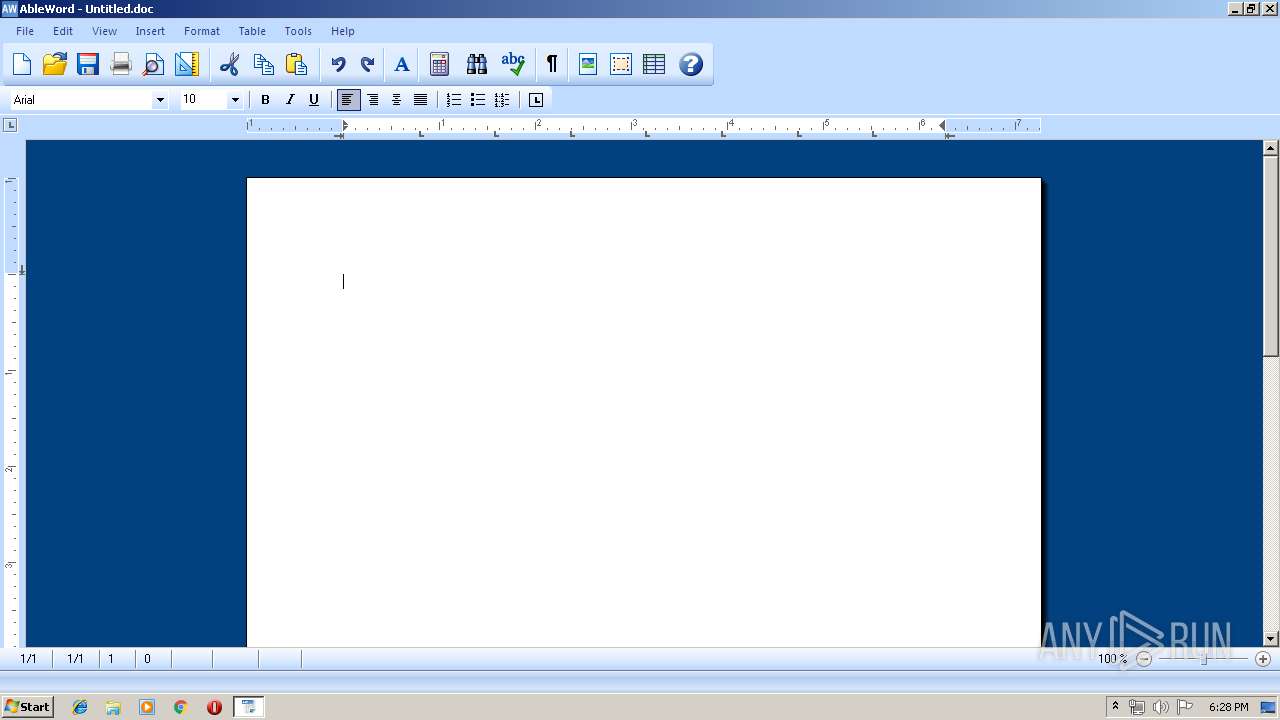Image resolution: width=1280 pixels, height=720 pixels.
Task: Paste from the clipboard icon
Action: point(296,65)
